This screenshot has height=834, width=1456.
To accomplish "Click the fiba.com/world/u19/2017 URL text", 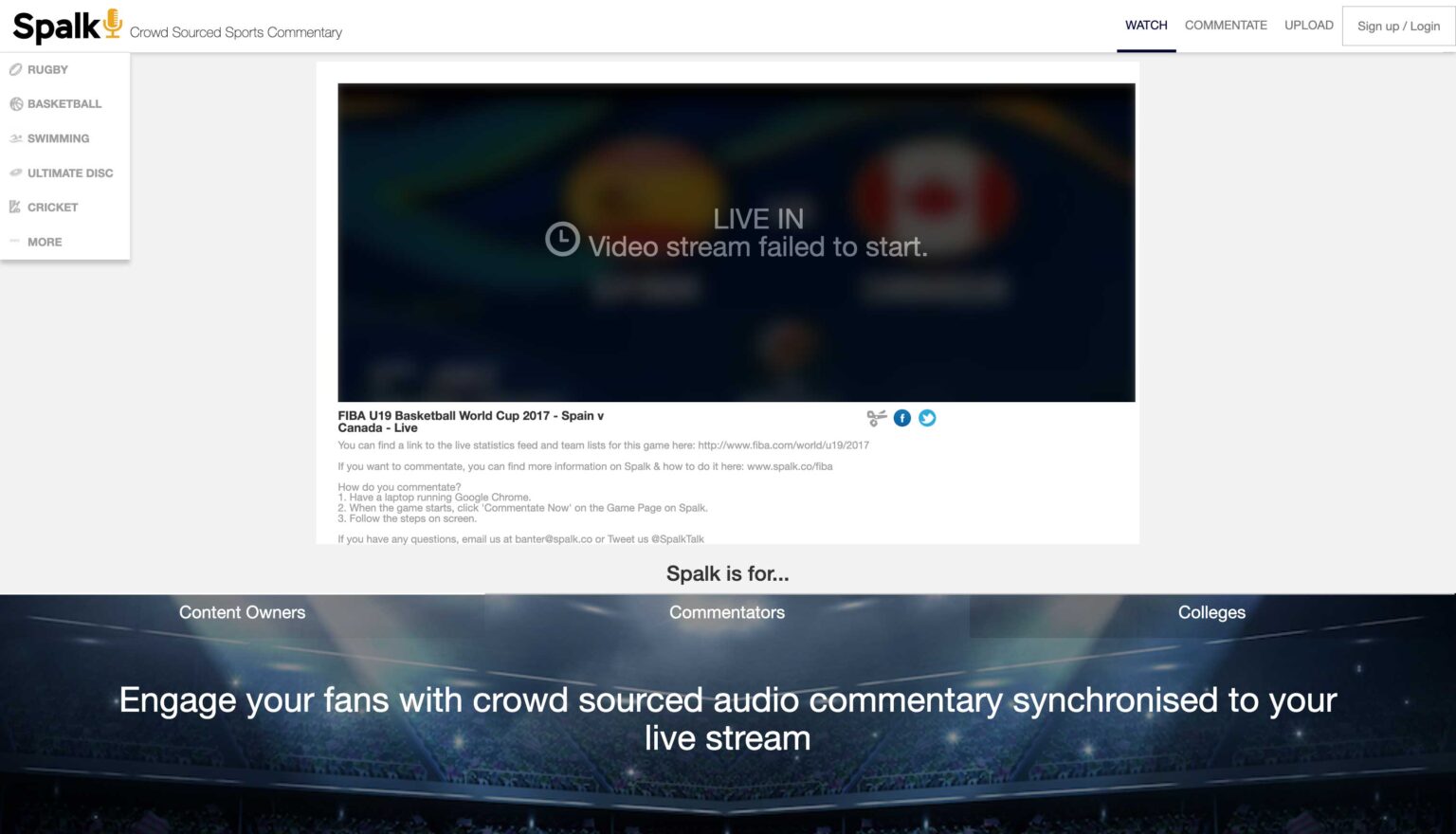I will pyautogui.click(x=783, y=445).
